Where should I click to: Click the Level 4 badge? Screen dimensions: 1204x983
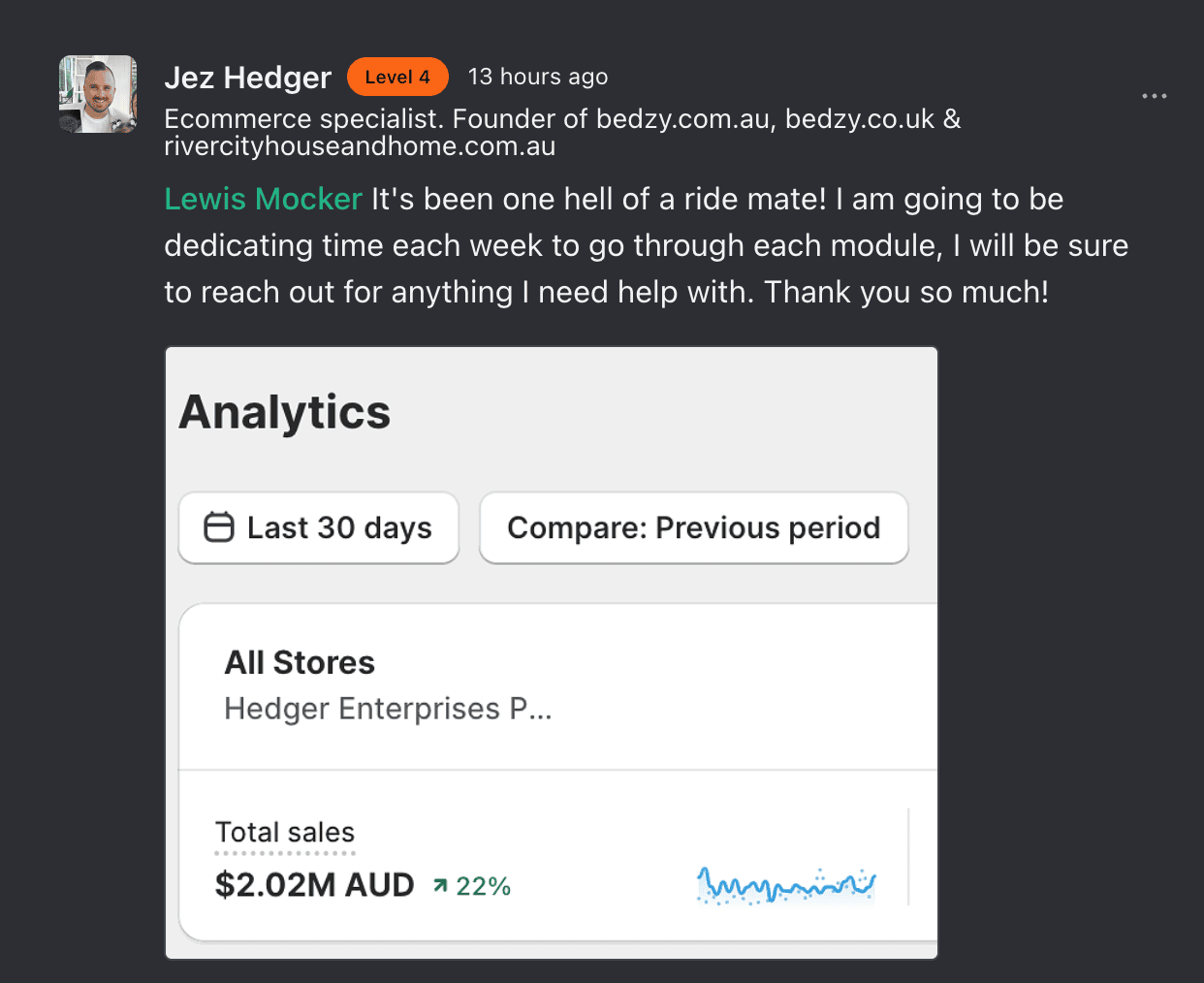(x=397, y=77)
